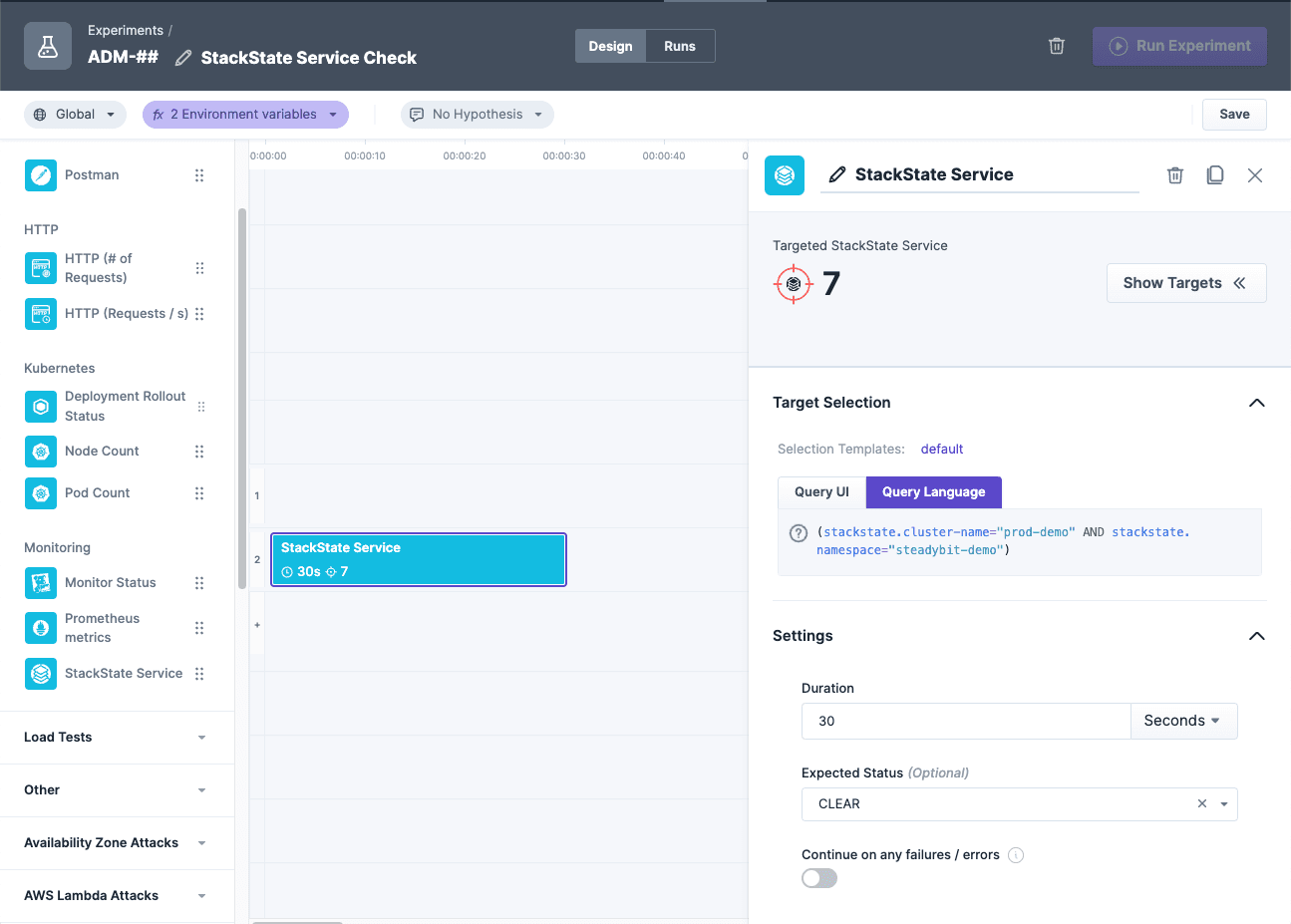Click the Show Targets button
This screenshot has width=1291, height=924.
tap(1185, 282)
